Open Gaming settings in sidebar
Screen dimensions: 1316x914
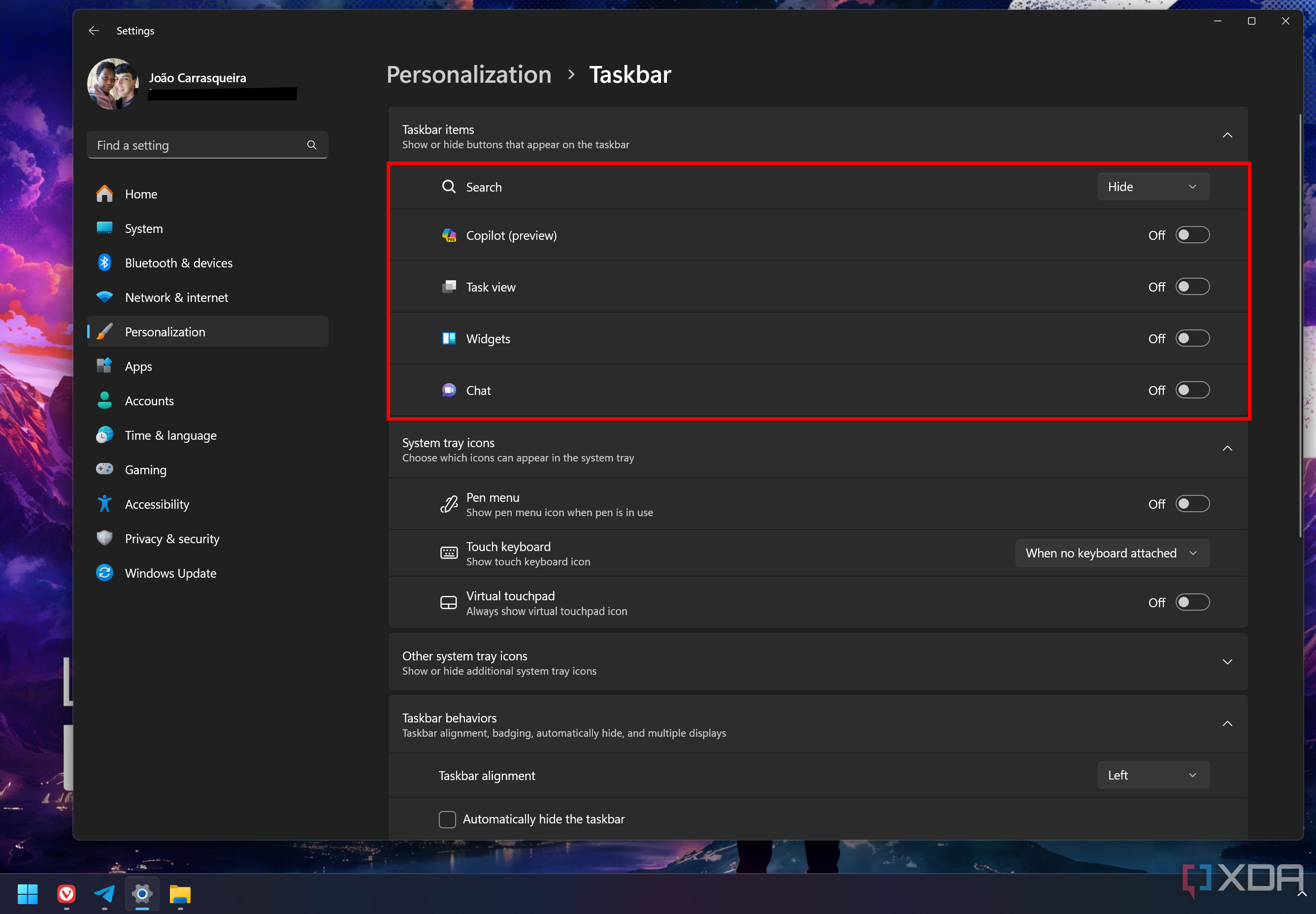[x=207, y=469]
